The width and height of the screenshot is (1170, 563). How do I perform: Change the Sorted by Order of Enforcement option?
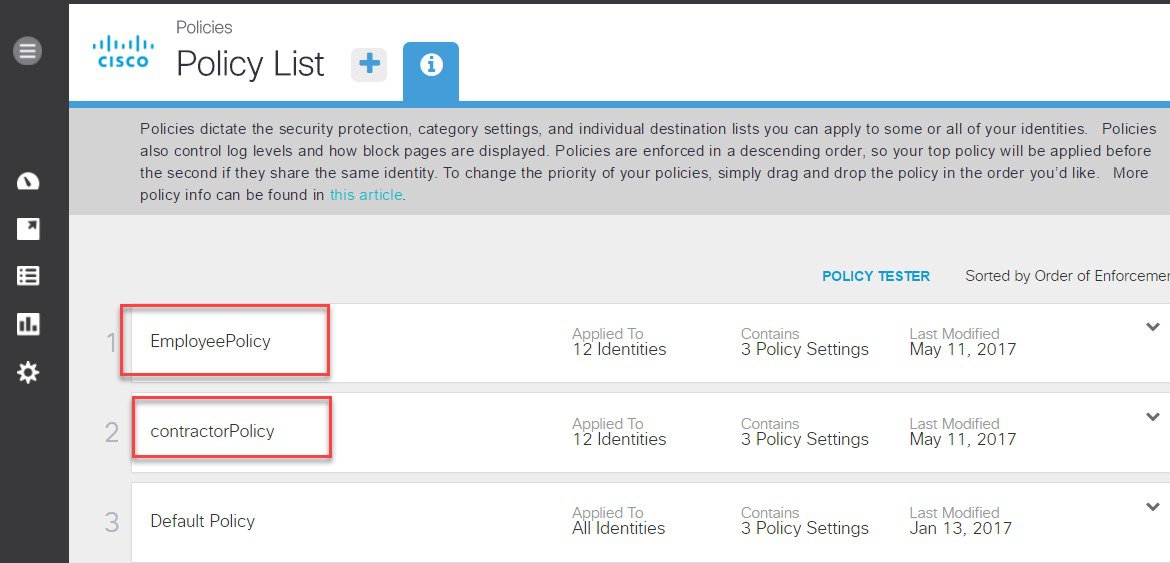click(x=1067, y=276)
